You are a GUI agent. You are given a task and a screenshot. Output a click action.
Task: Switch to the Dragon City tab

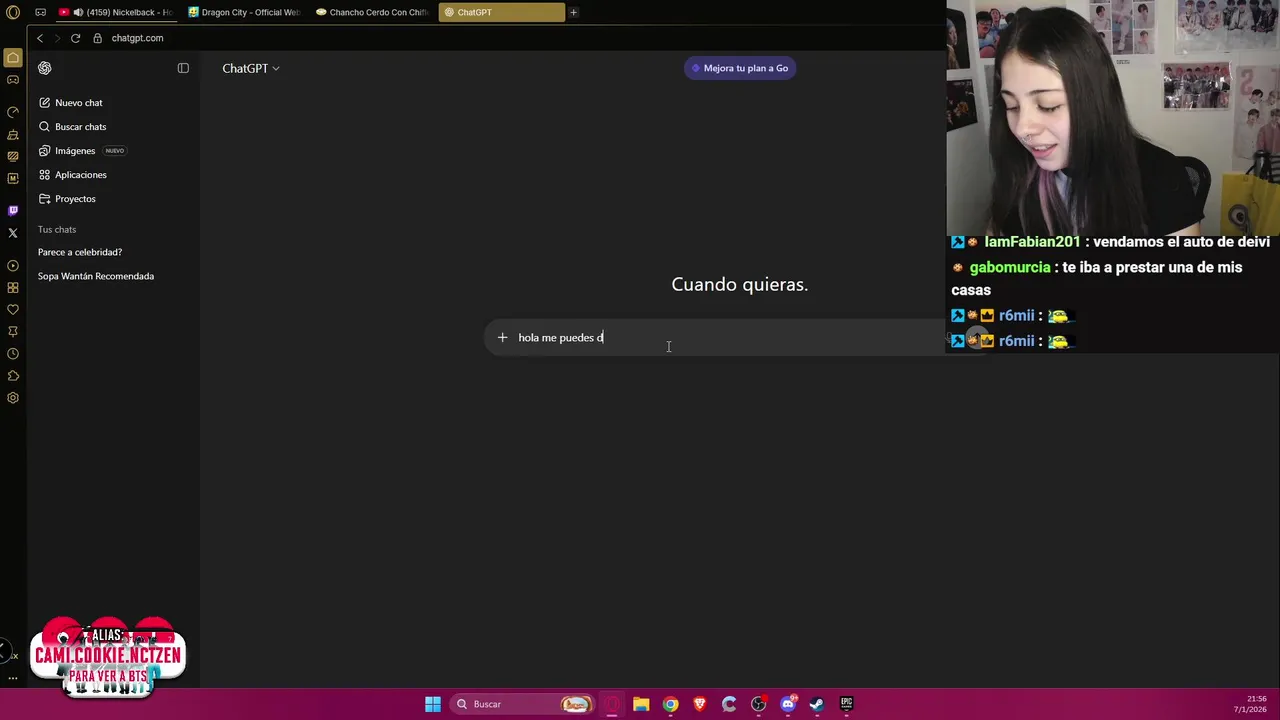244,12
